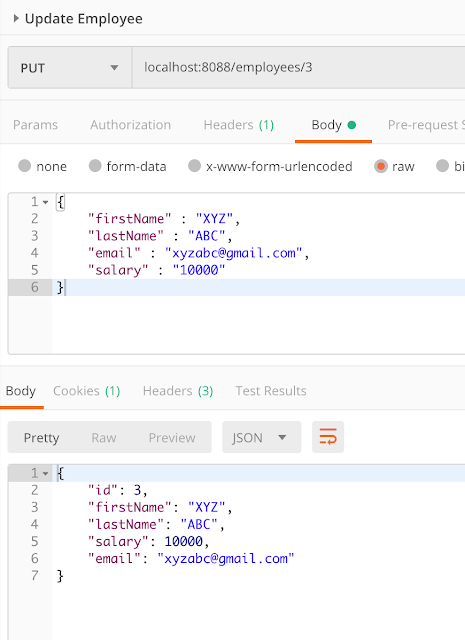
Task: Select the form-data radio button
Action: tap(95, 166)
